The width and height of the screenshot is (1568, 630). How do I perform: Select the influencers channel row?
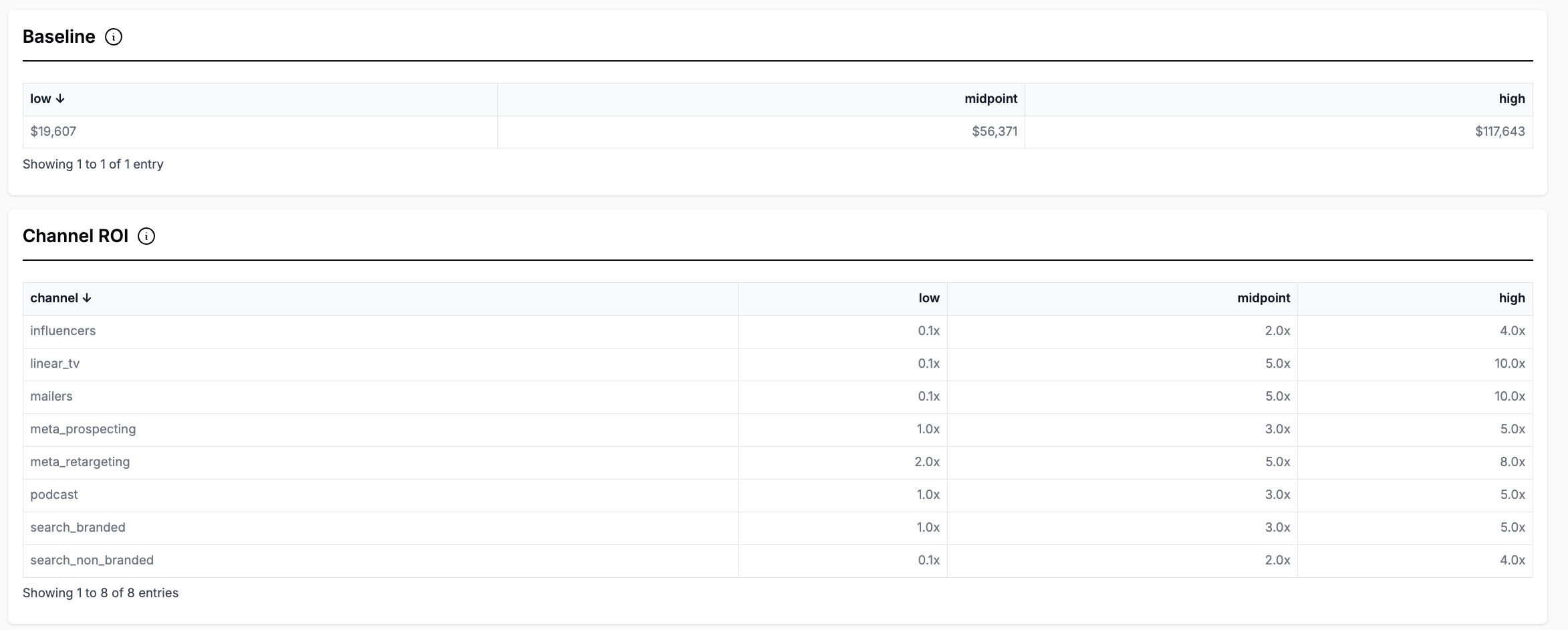click(x=778, y=331)
